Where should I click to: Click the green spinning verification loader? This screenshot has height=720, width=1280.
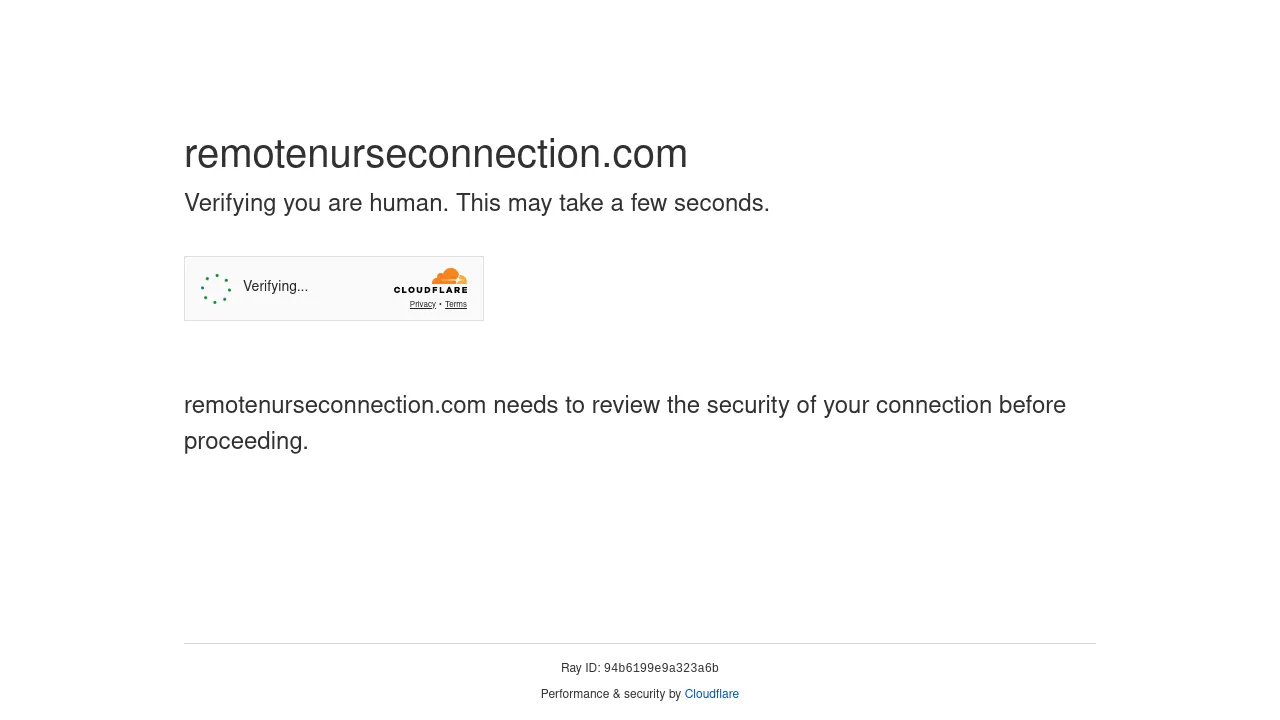[x=216, y=289]
